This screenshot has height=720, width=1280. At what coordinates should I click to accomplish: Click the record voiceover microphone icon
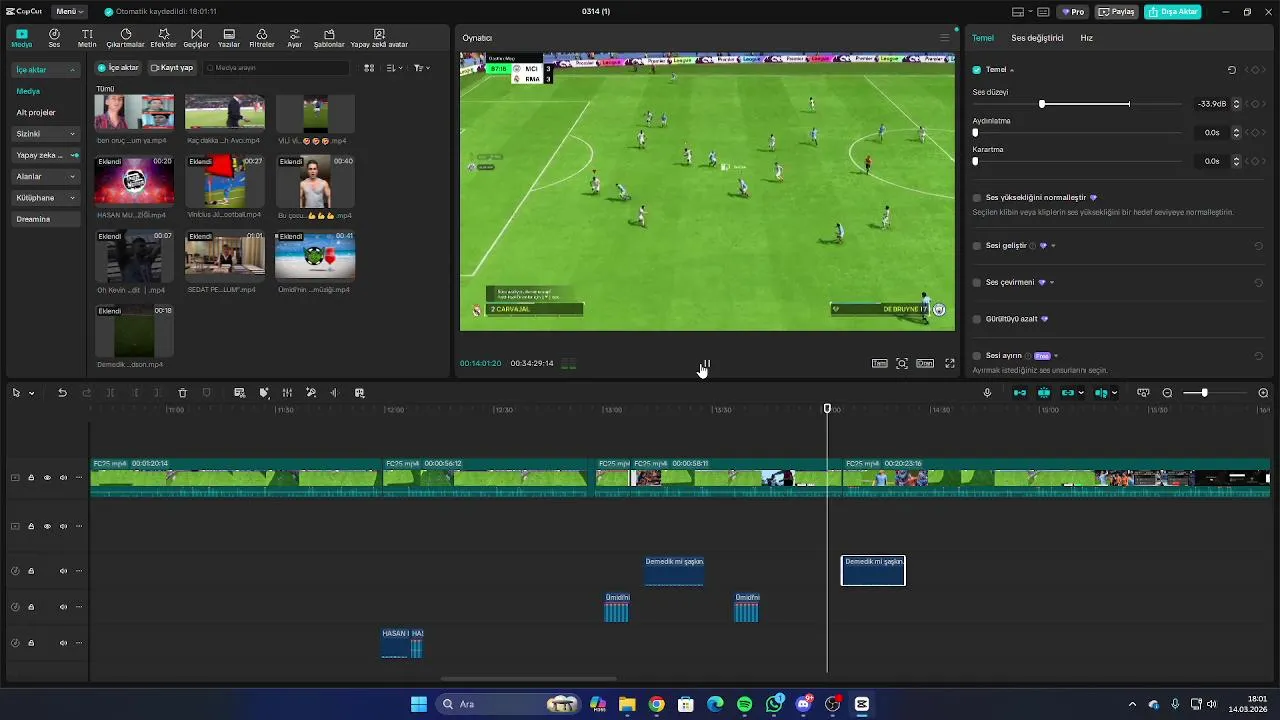point(987,393)
